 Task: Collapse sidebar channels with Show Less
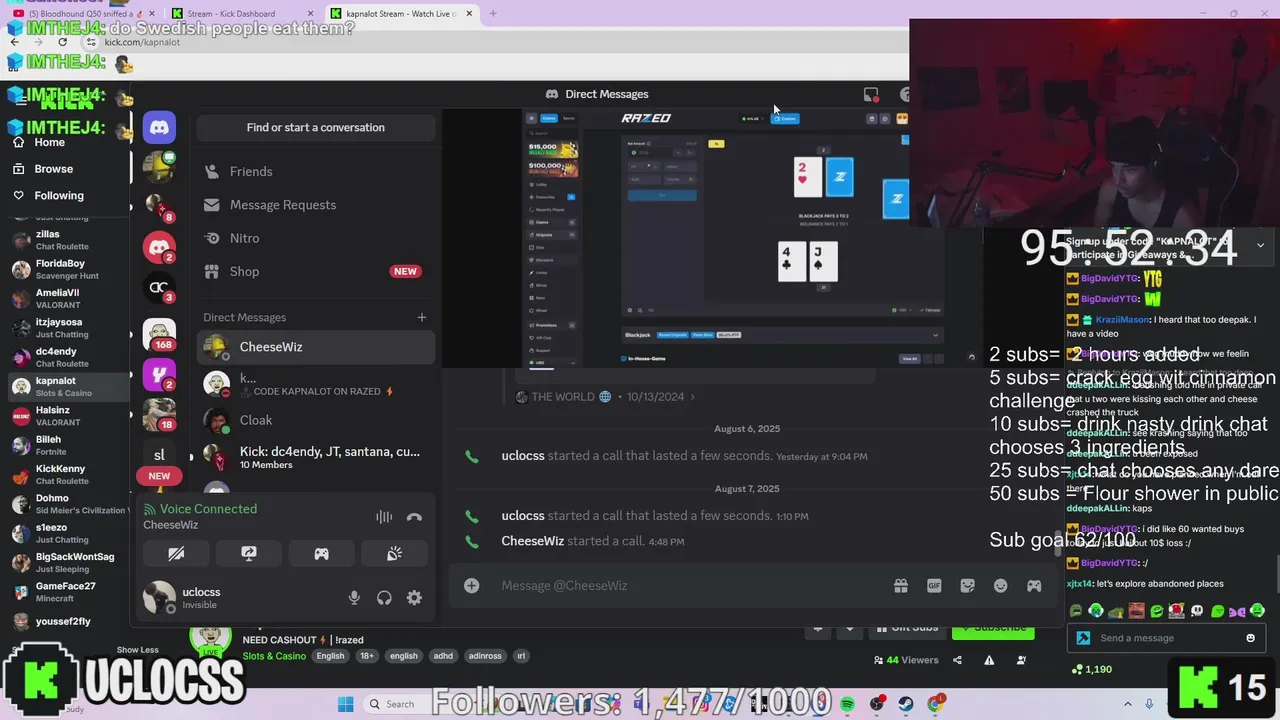click(137, 650)
